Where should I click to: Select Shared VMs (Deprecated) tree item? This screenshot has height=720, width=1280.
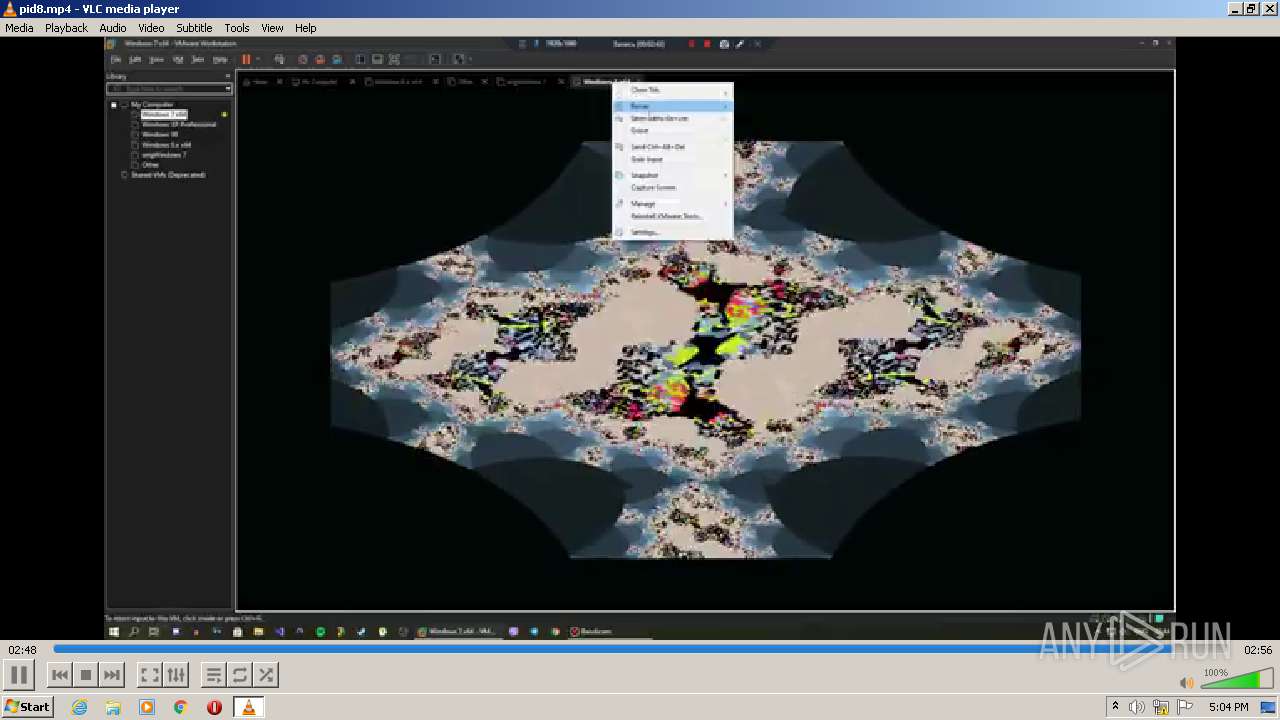(168, 175)
